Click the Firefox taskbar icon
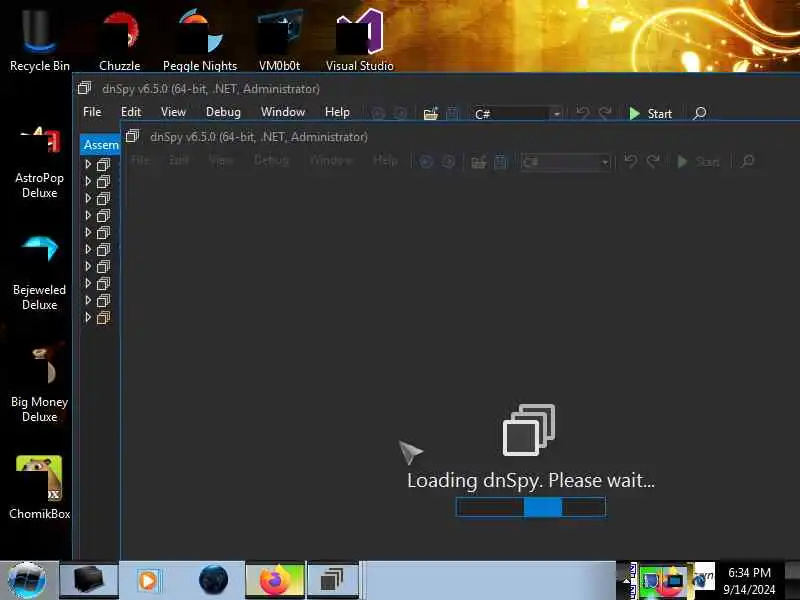800x600 pixels. click(275, 580)
